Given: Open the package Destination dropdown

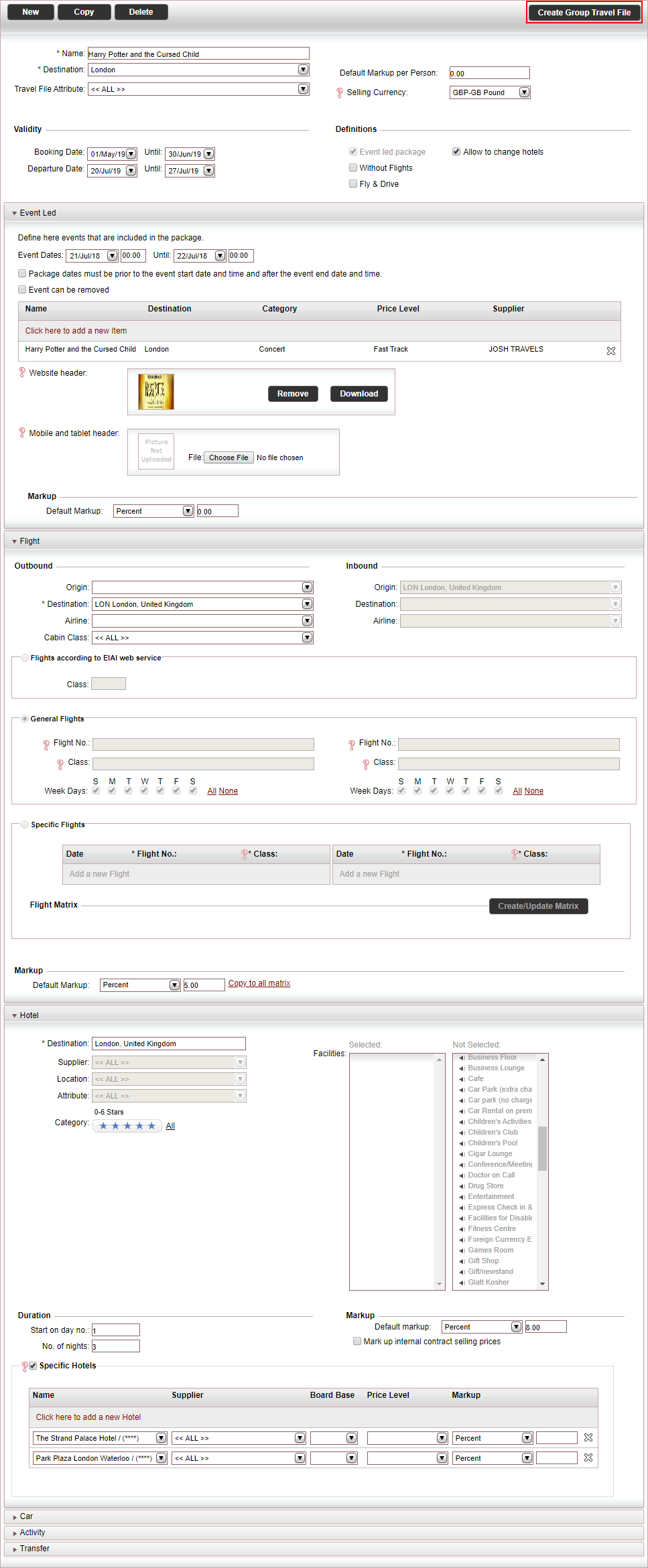Looking at the screenshot, I should pos(304,70).
